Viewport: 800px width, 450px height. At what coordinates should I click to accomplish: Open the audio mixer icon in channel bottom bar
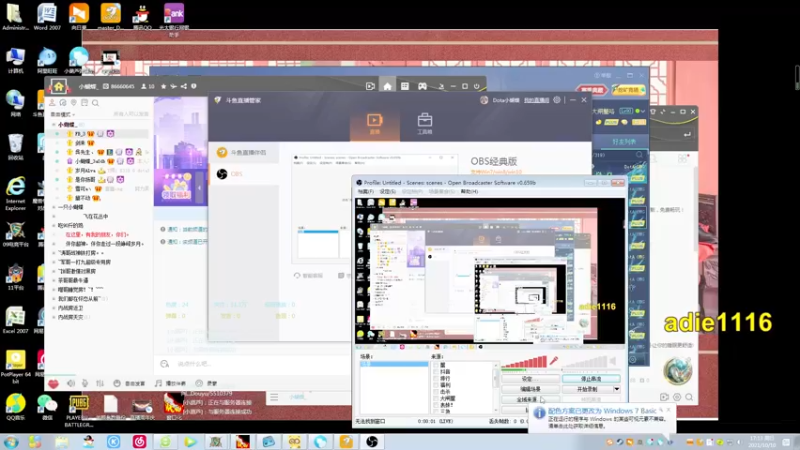(x=100, y=383)
